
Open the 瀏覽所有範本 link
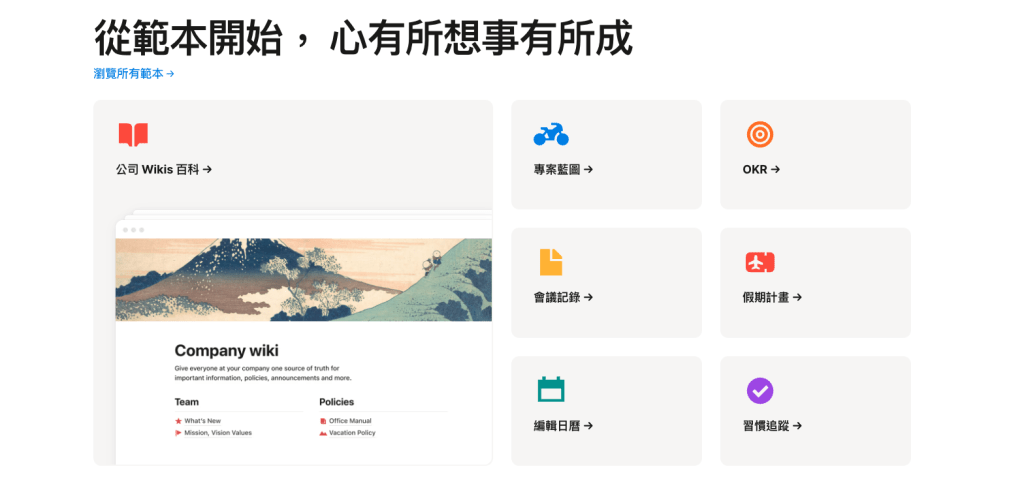click(134, 74)
